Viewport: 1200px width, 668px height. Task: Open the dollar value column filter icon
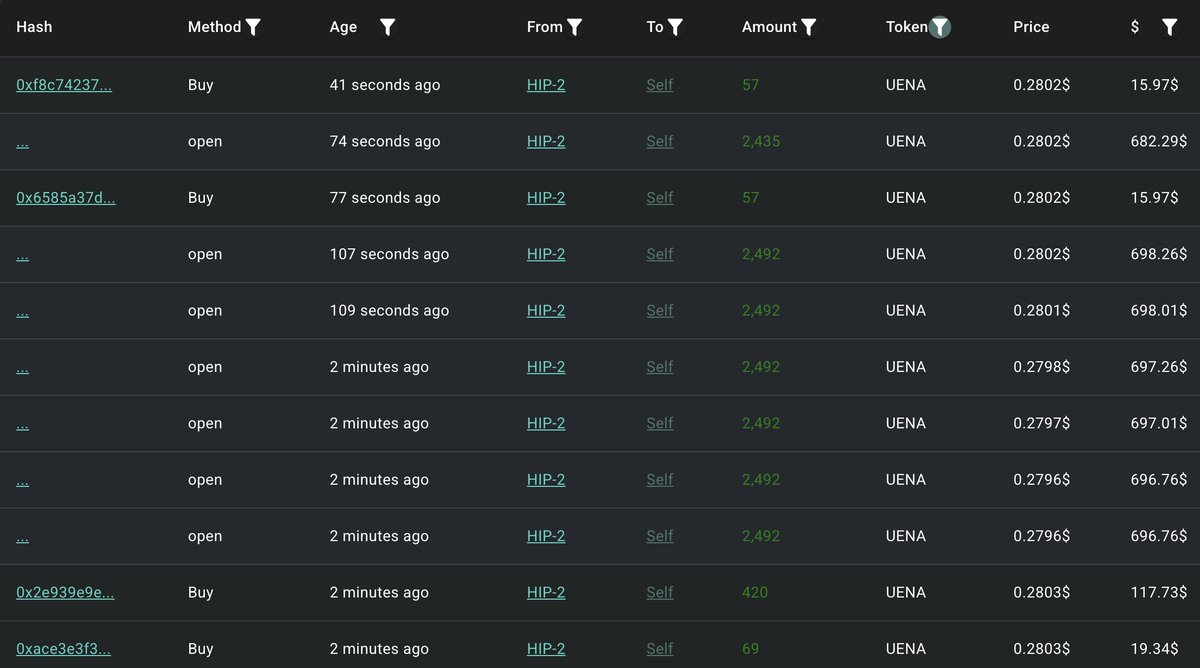pyautogui.click(x=1169, y=27)
